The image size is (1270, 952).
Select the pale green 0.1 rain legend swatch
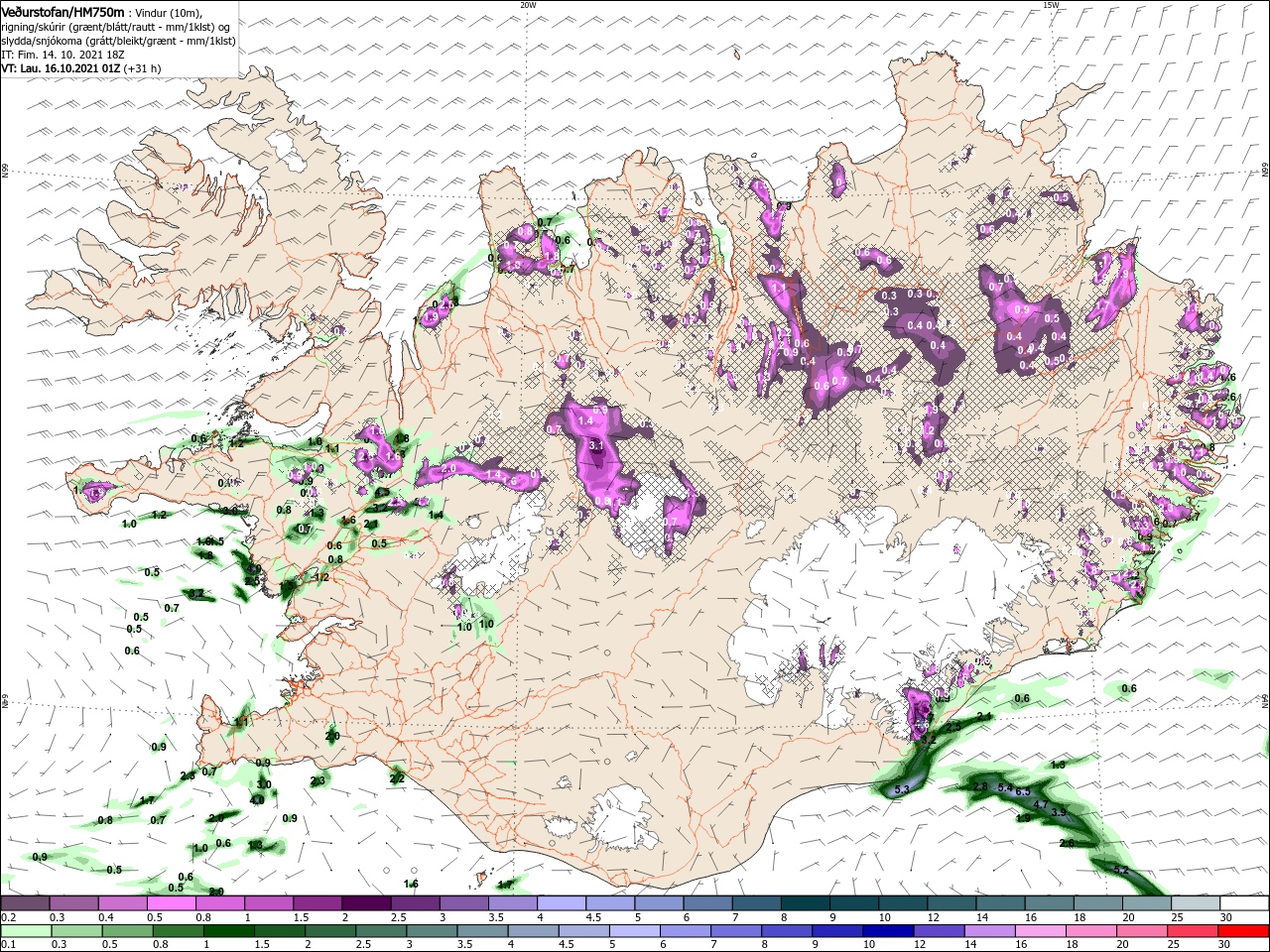[x=26, y=930]
